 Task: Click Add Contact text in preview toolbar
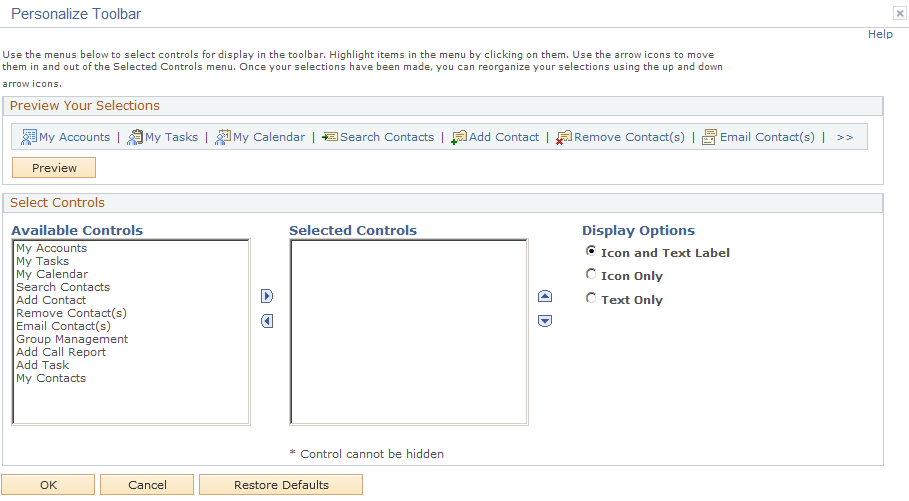point(504,137)
